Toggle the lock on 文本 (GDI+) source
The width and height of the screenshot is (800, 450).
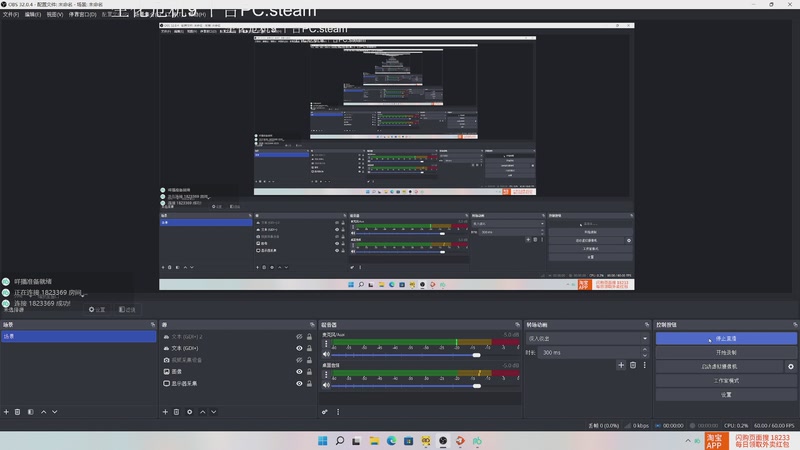click(x=309, y=348)
